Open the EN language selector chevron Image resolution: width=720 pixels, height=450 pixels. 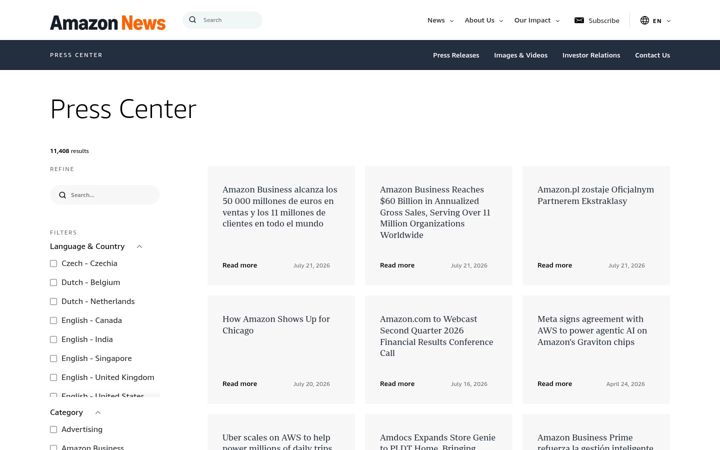(669, 21)
